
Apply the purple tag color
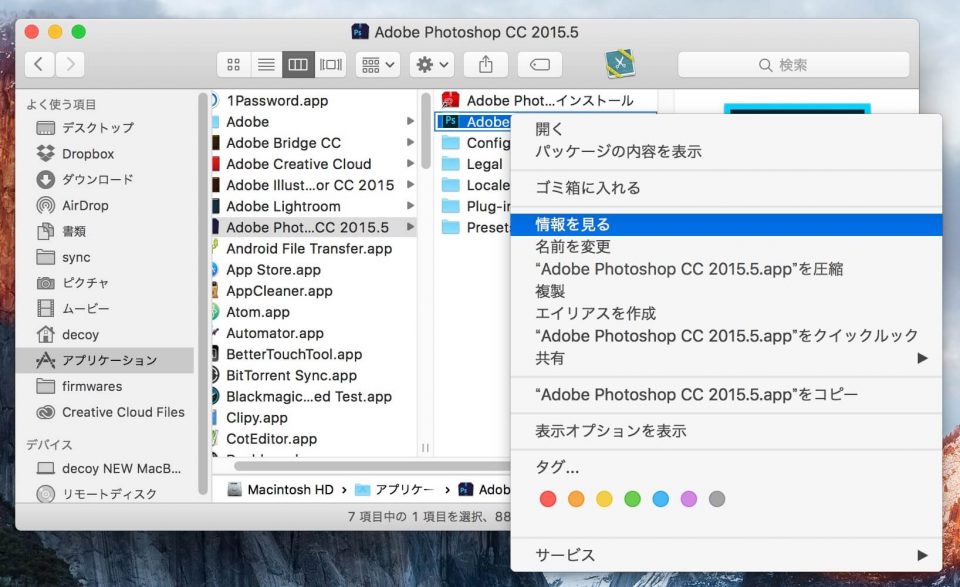(689, 499)
